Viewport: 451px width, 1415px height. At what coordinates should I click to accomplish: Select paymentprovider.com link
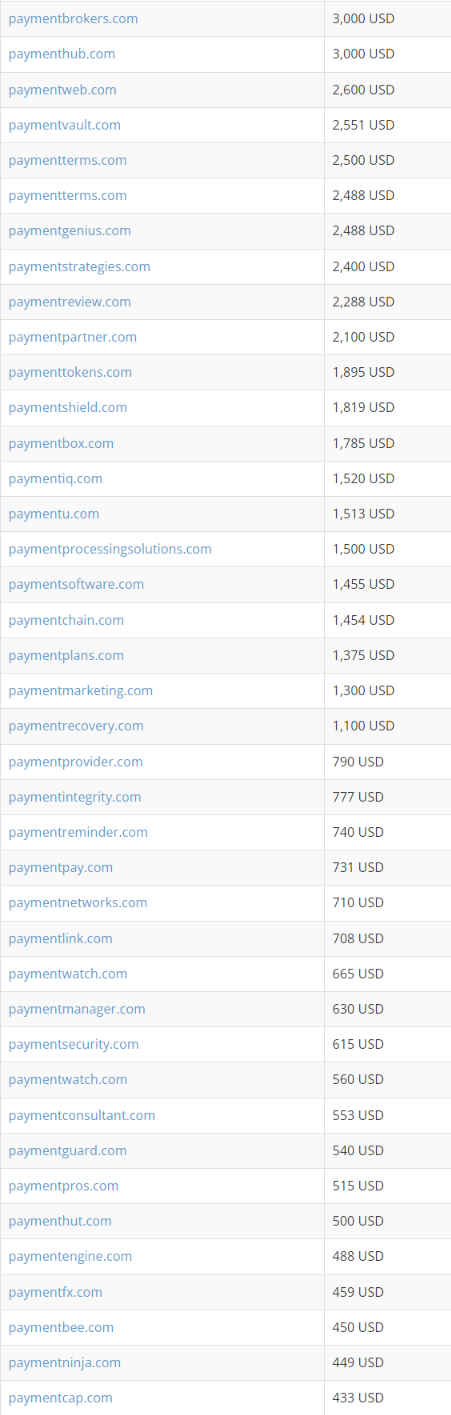(x=75, y=762)
